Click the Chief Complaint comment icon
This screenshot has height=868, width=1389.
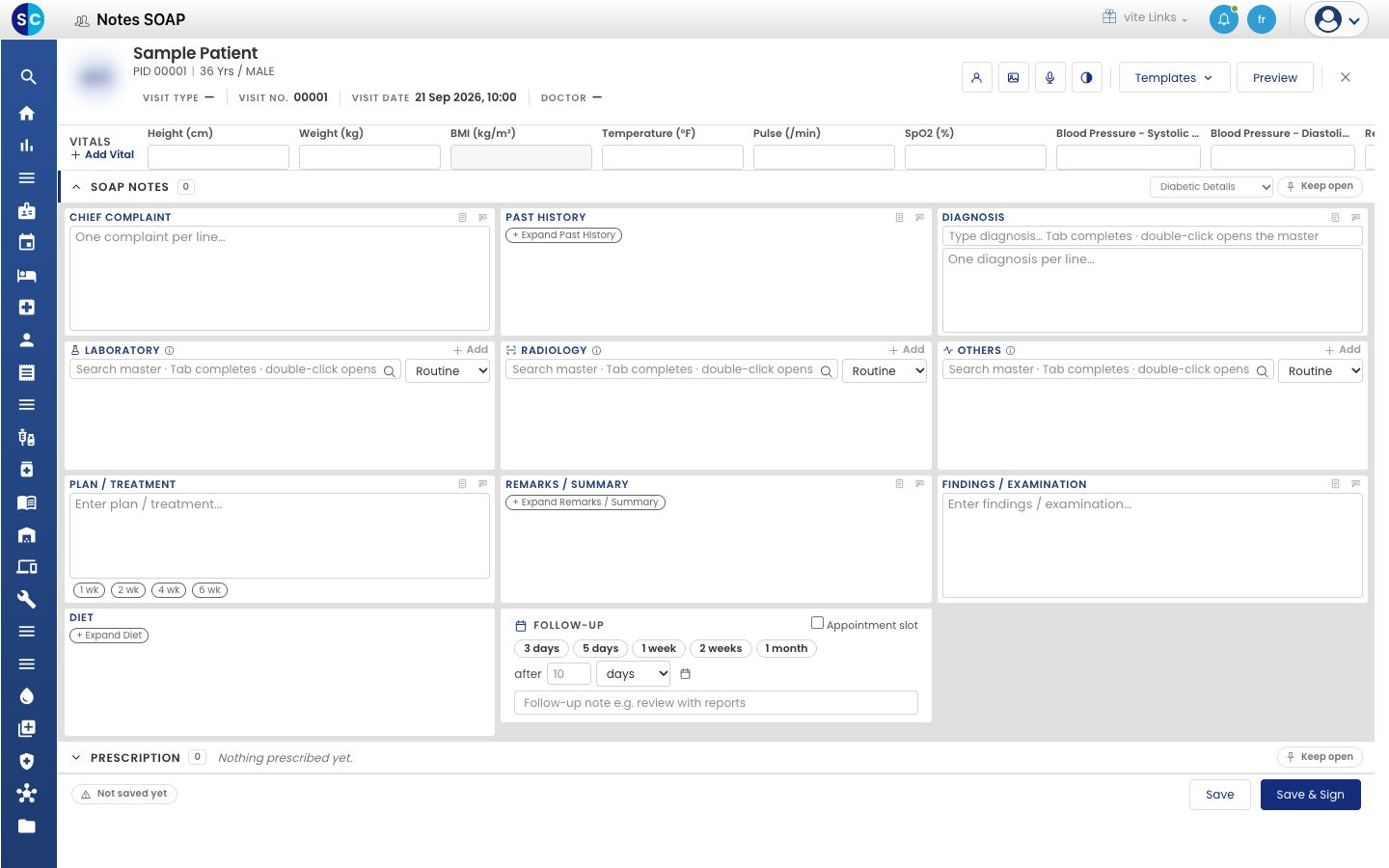pyautogui.click(x=483, y=218)
